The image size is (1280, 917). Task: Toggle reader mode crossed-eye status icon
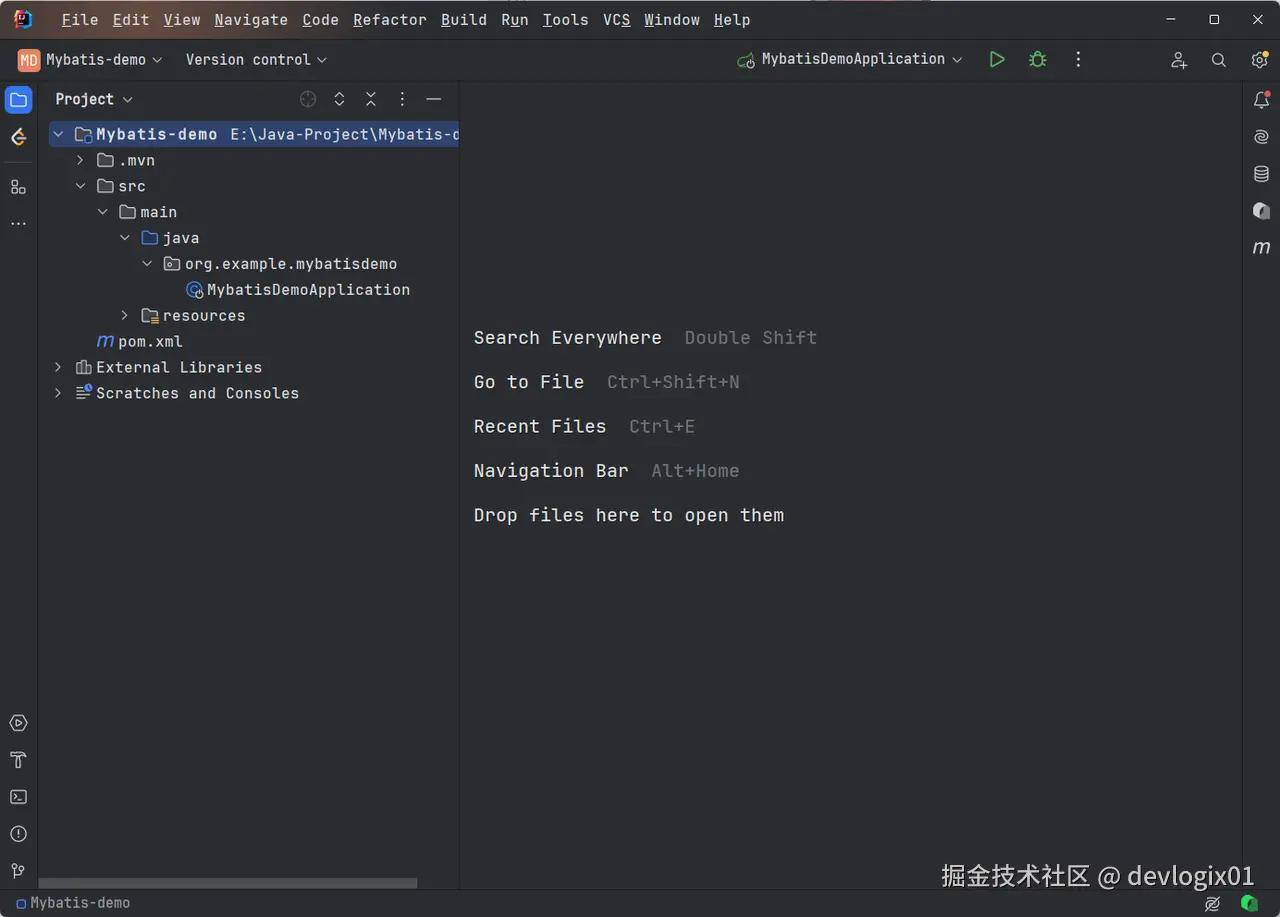point(1213,903)
